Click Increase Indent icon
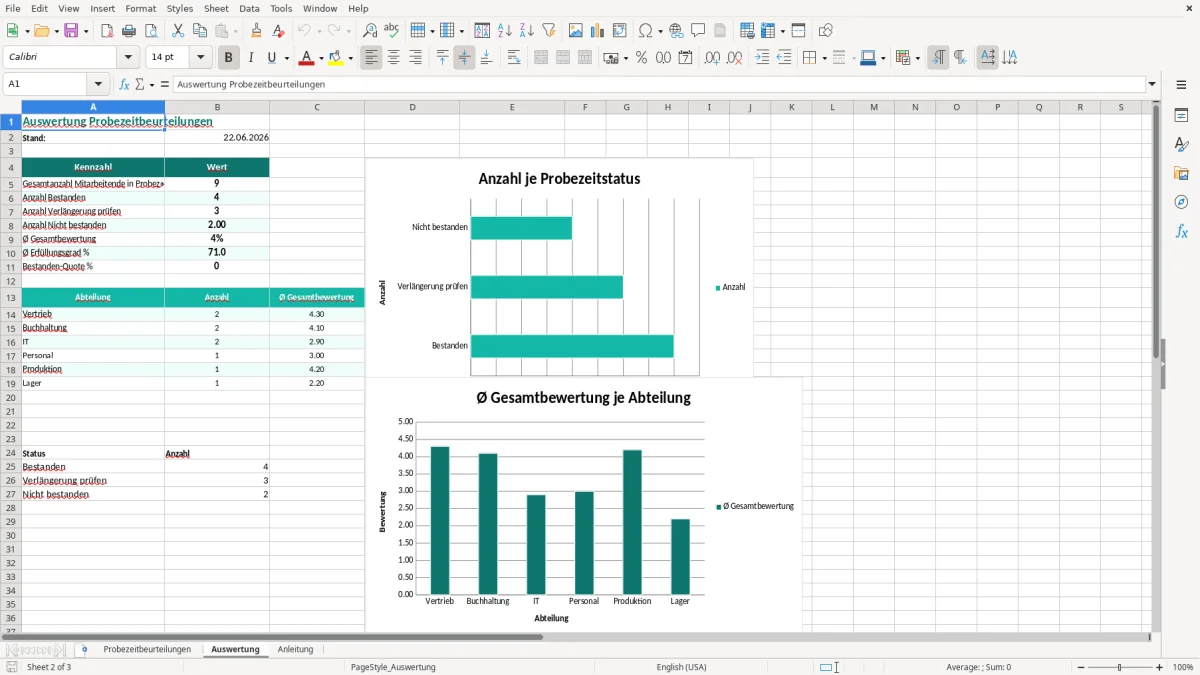This screenshot has width=1200, height=675. (762, 58)
